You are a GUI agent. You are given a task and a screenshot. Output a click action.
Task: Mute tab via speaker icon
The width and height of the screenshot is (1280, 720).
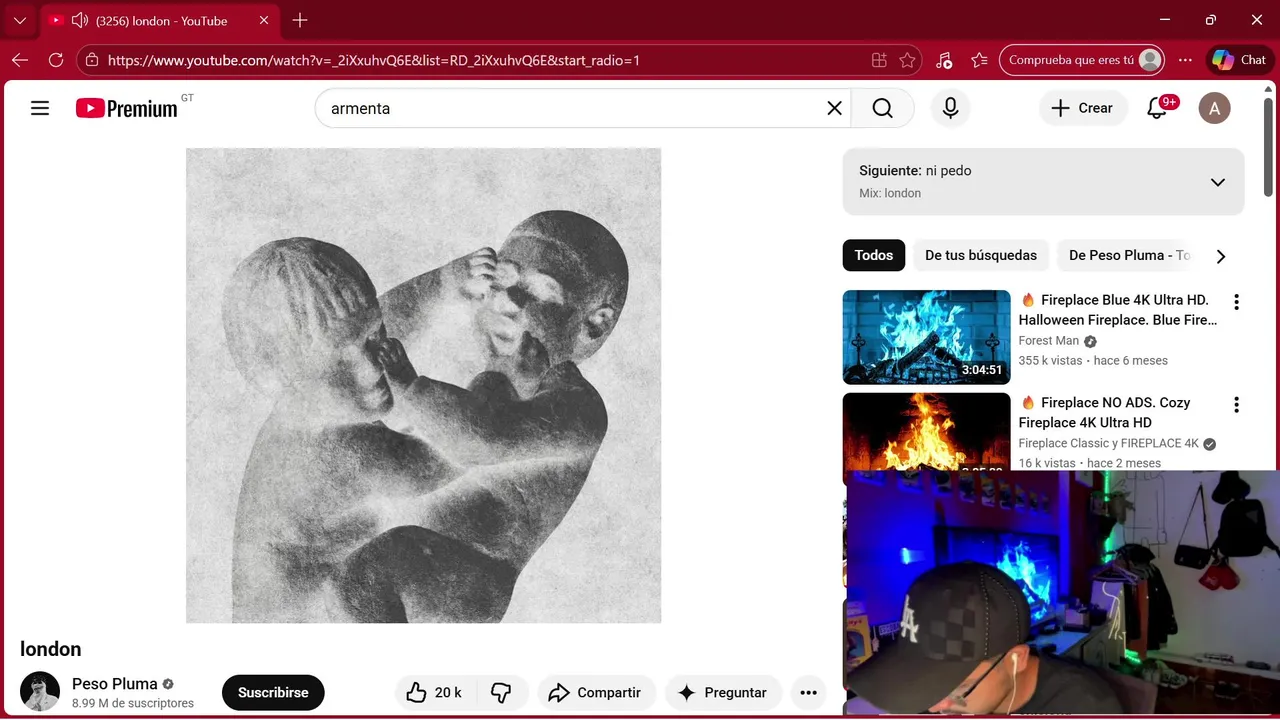tap(80, 20)
